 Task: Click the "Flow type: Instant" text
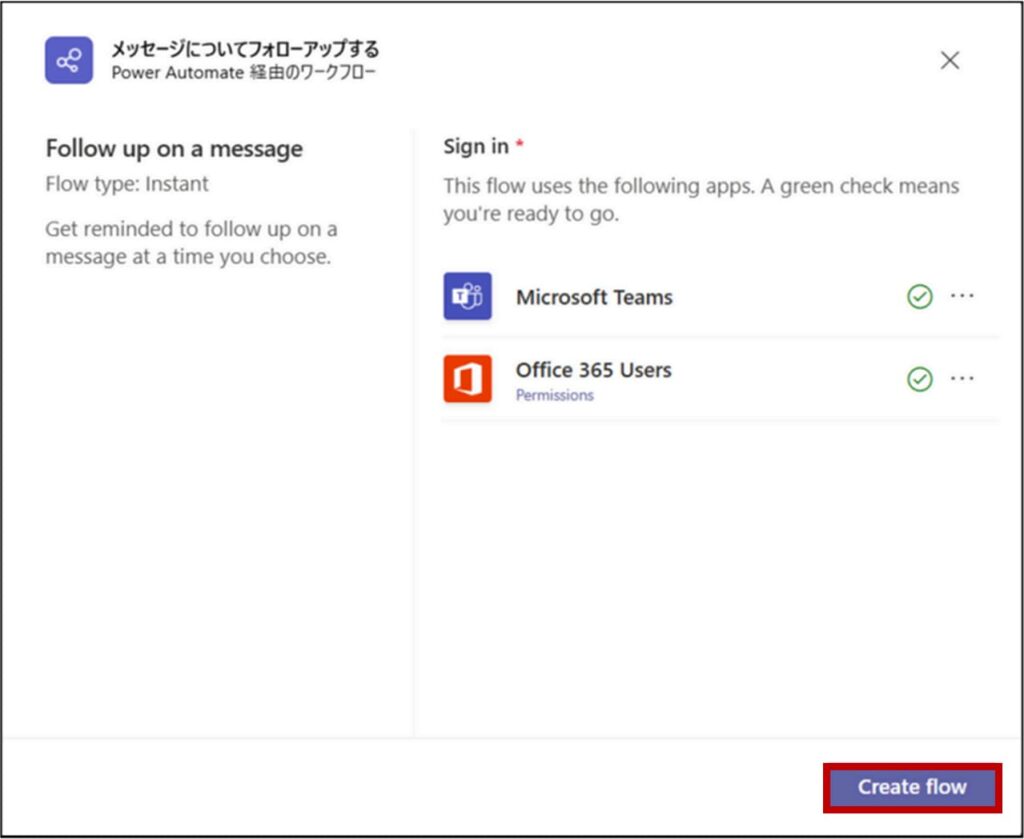click(127, 184)
